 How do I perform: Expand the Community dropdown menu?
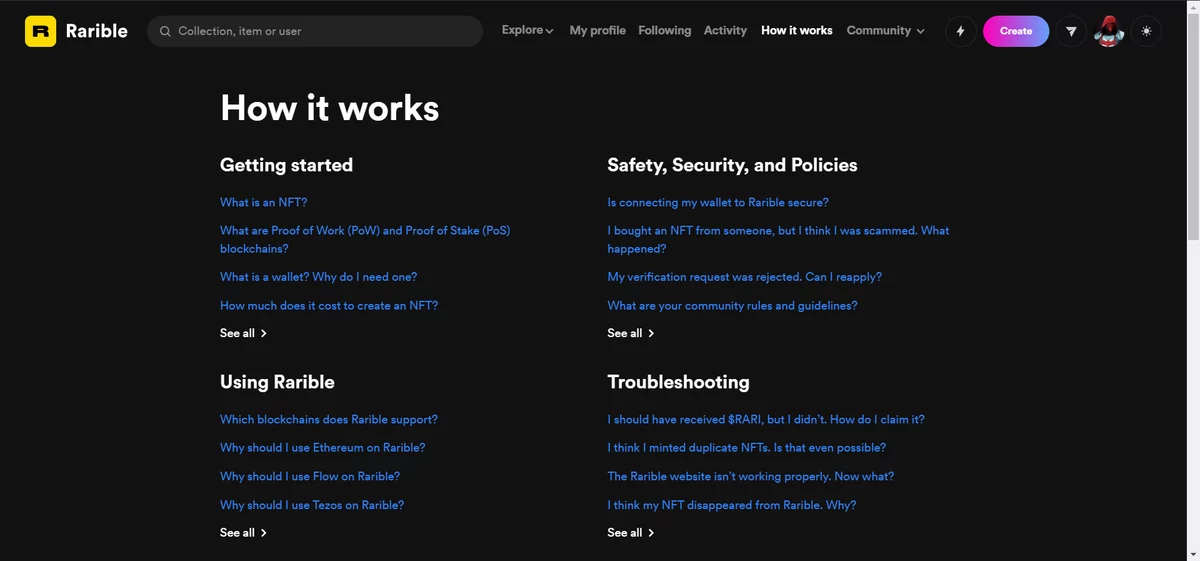pyautogui.click(x=885, y=31)
